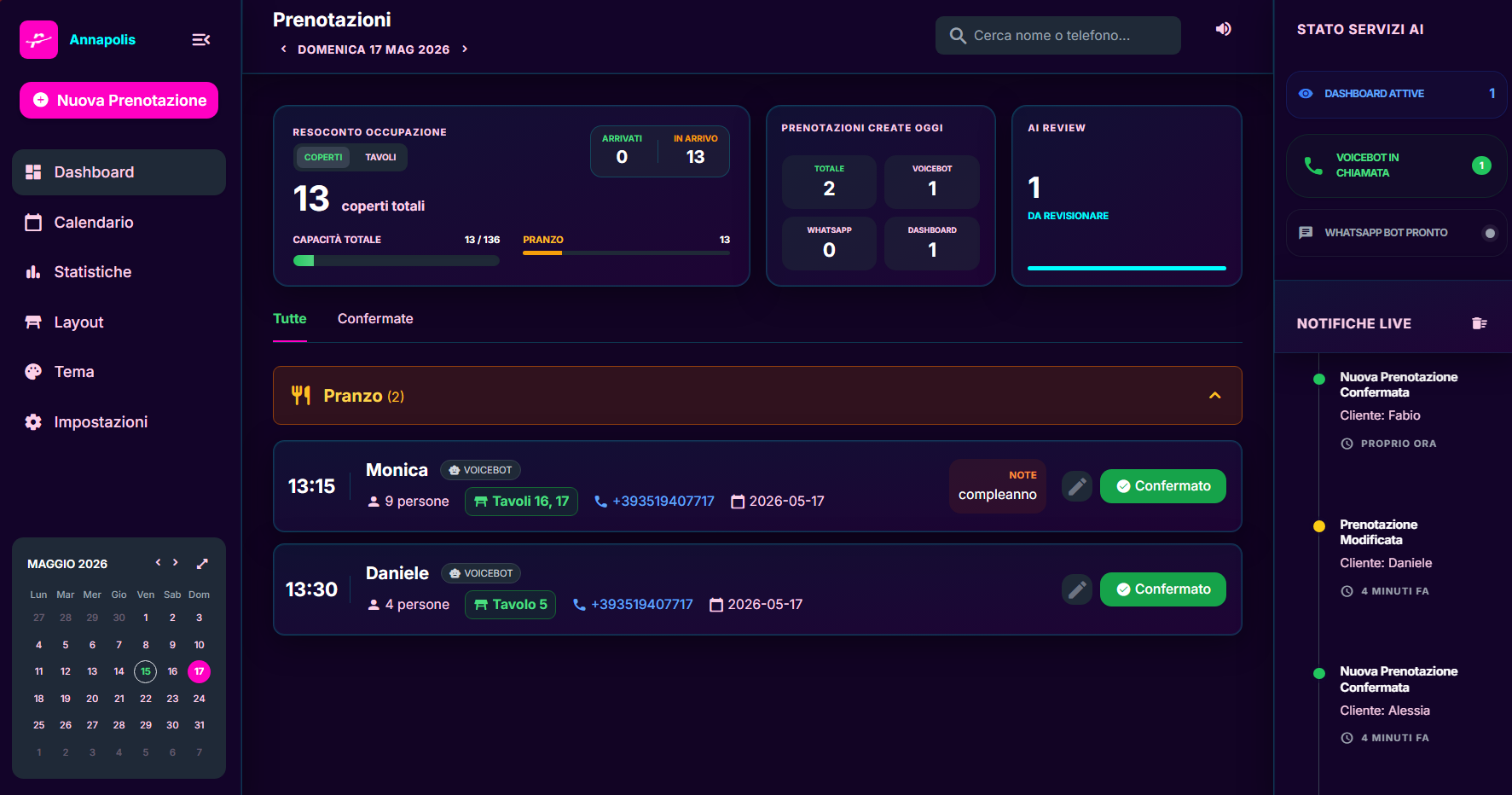Toggle Monica's Confermato status
Screen dimensions: 1512x795
pos(1162,486)
